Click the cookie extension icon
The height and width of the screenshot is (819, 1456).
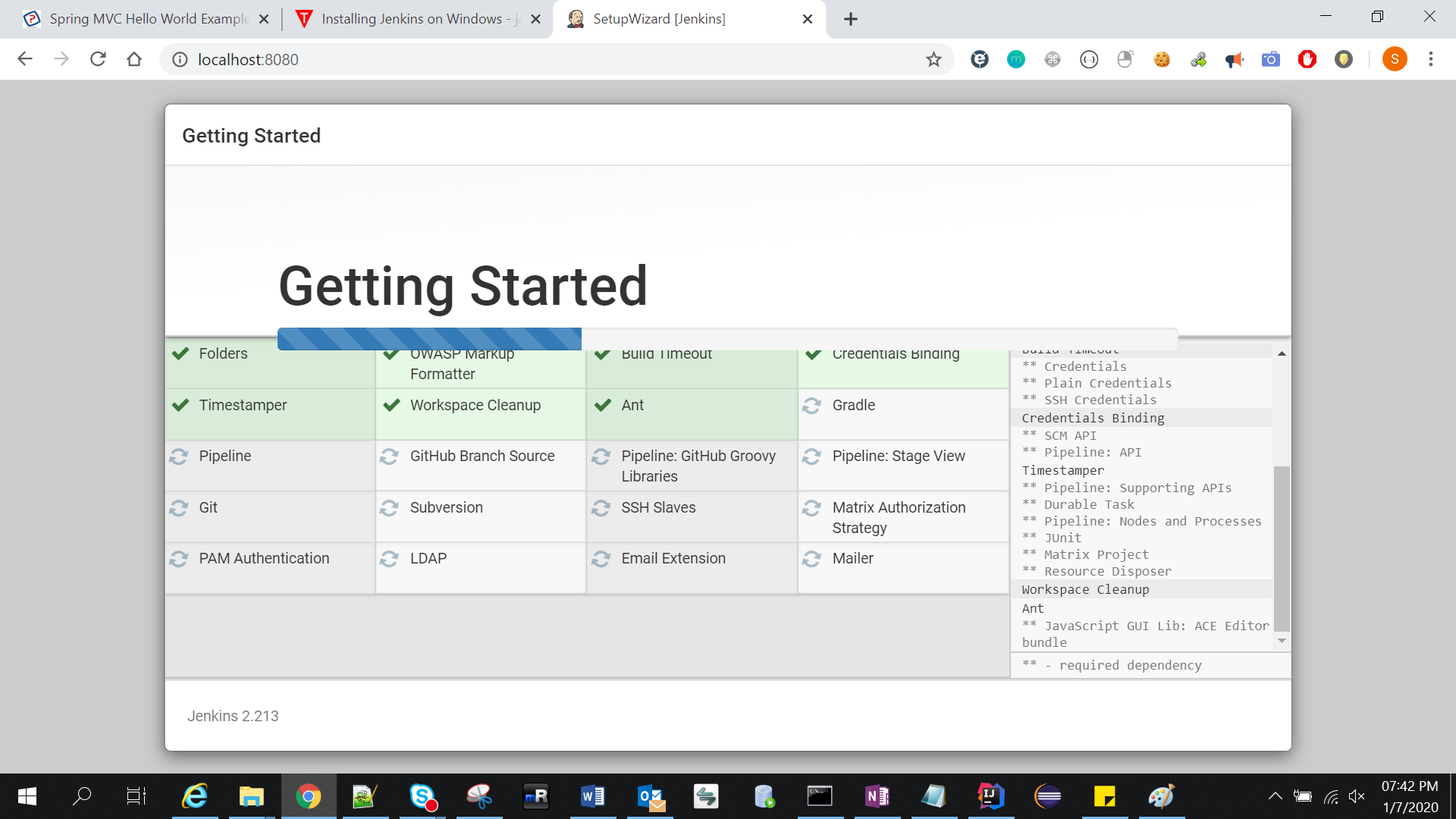[x=1161, y=59]
